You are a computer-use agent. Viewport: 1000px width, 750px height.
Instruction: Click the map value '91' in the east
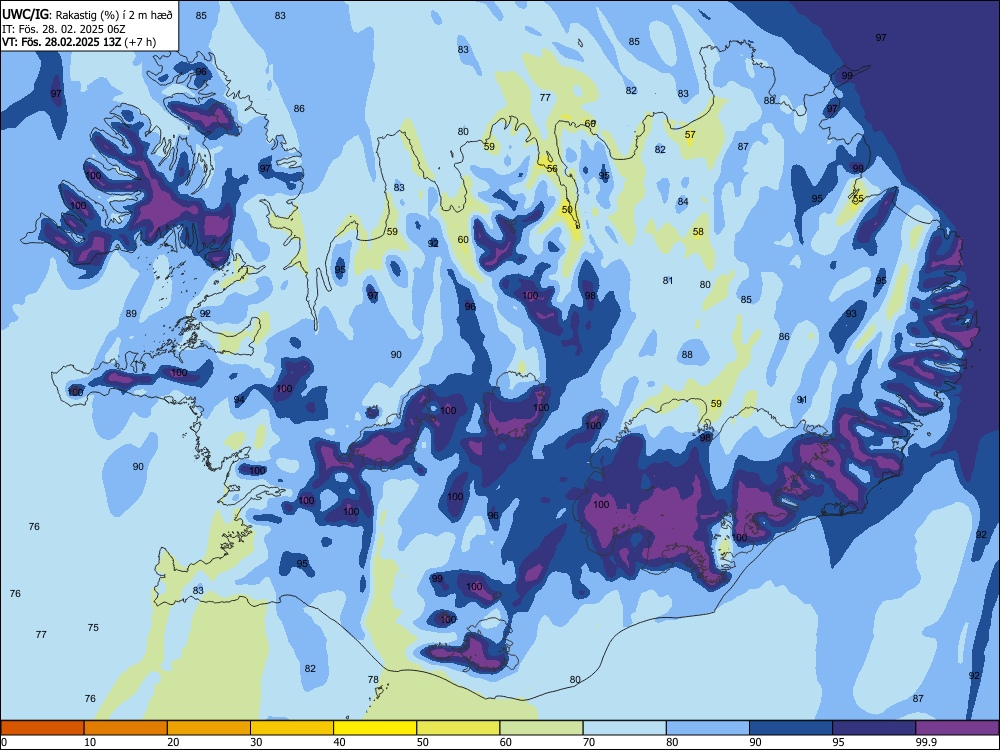pyautogui.click(x=802, y=400)
